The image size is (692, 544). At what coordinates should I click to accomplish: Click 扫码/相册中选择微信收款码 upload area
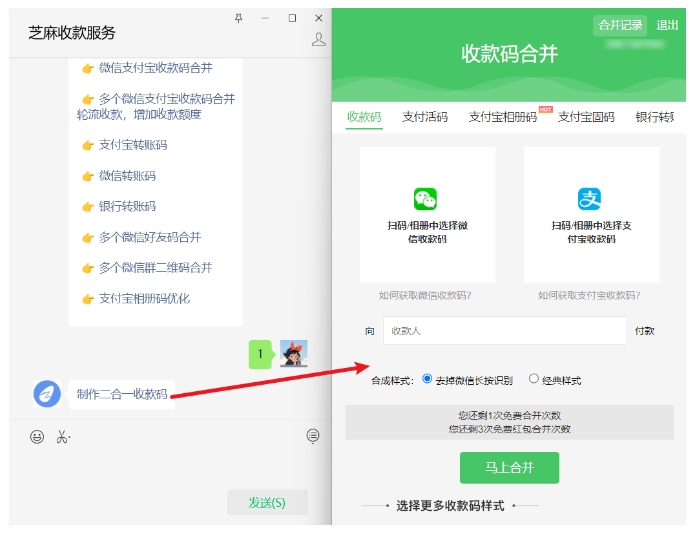[427, 215]
